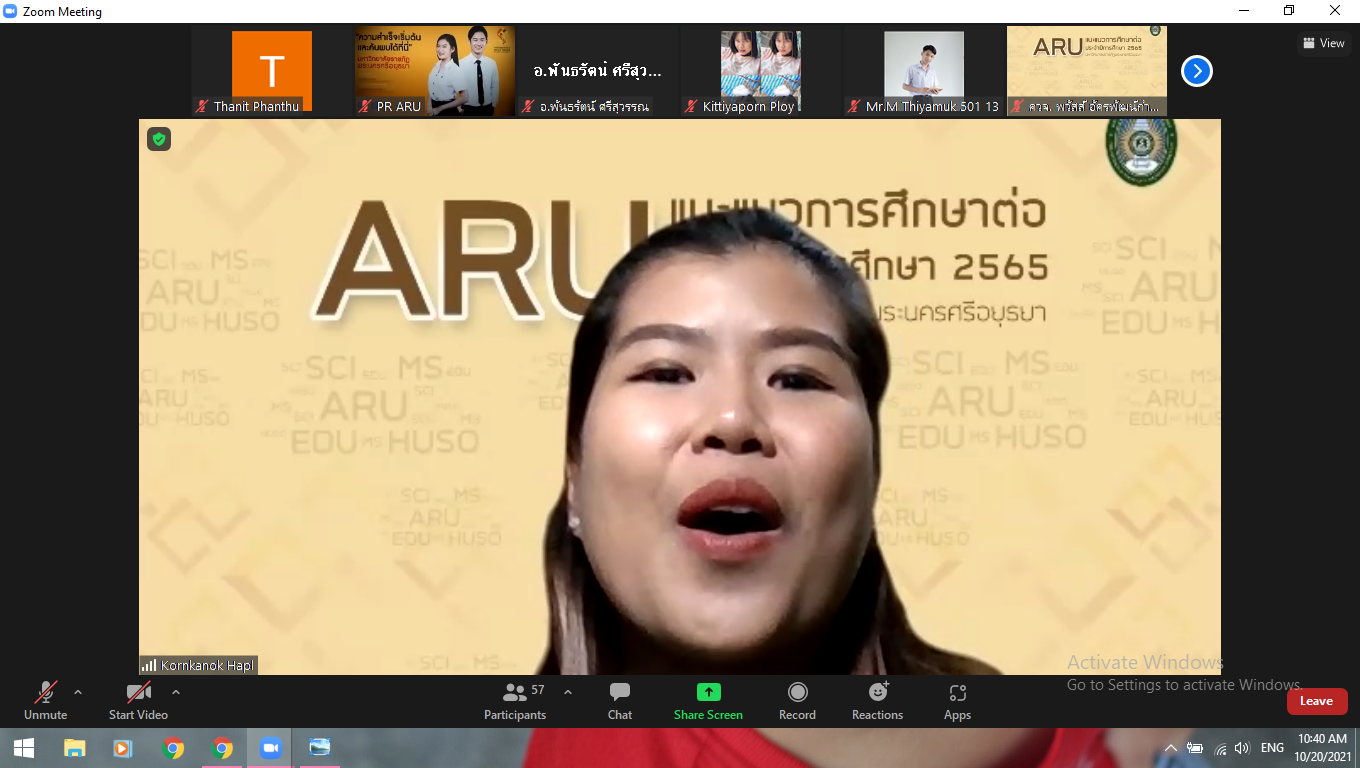Open the photo viewer taskbar icon

tap(320, 748)
